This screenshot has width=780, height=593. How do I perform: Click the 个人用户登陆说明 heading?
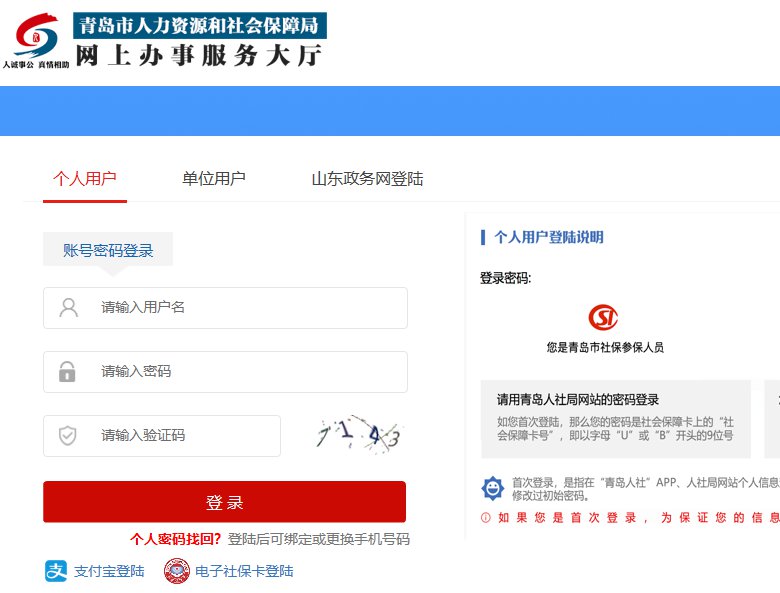(x=549, y=237)
